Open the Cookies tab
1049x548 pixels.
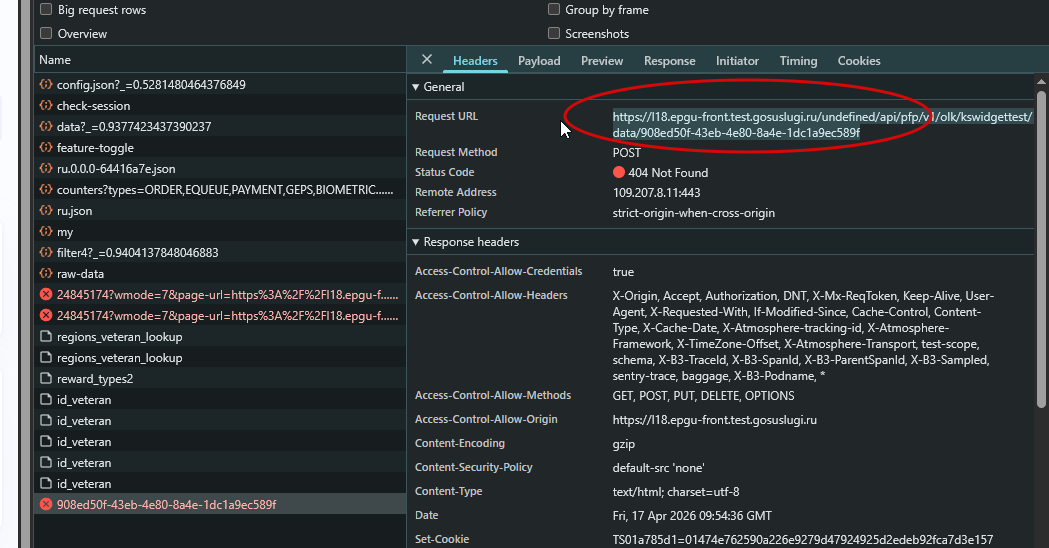[x=859, y=61]
